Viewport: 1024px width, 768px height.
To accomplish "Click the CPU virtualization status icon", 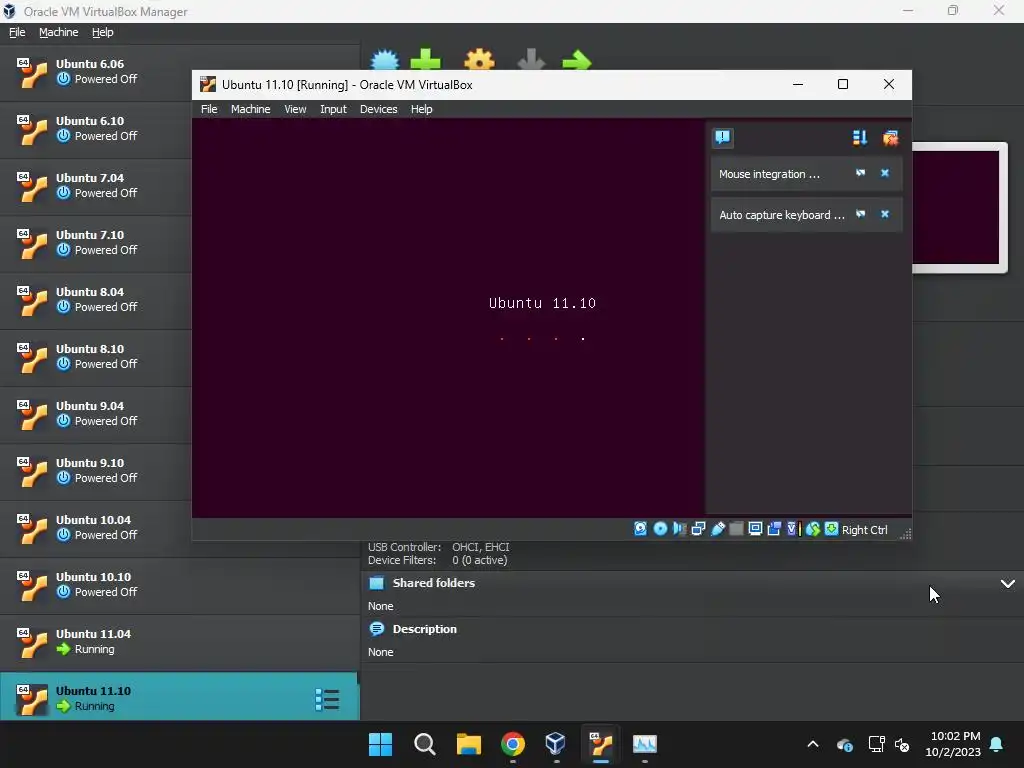I will pos(793,529).
